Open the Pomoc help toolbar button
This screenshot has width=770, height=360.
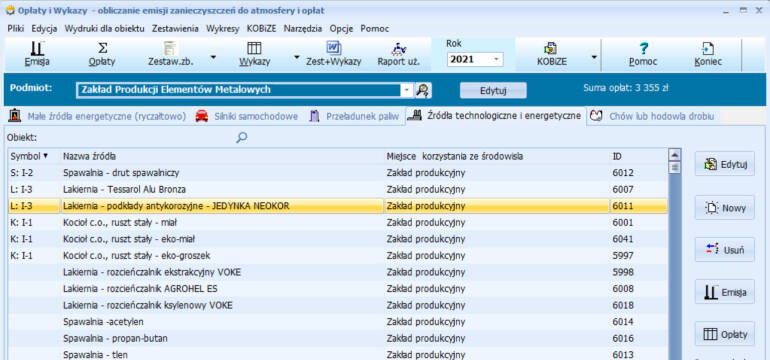[x=643, y=55]
